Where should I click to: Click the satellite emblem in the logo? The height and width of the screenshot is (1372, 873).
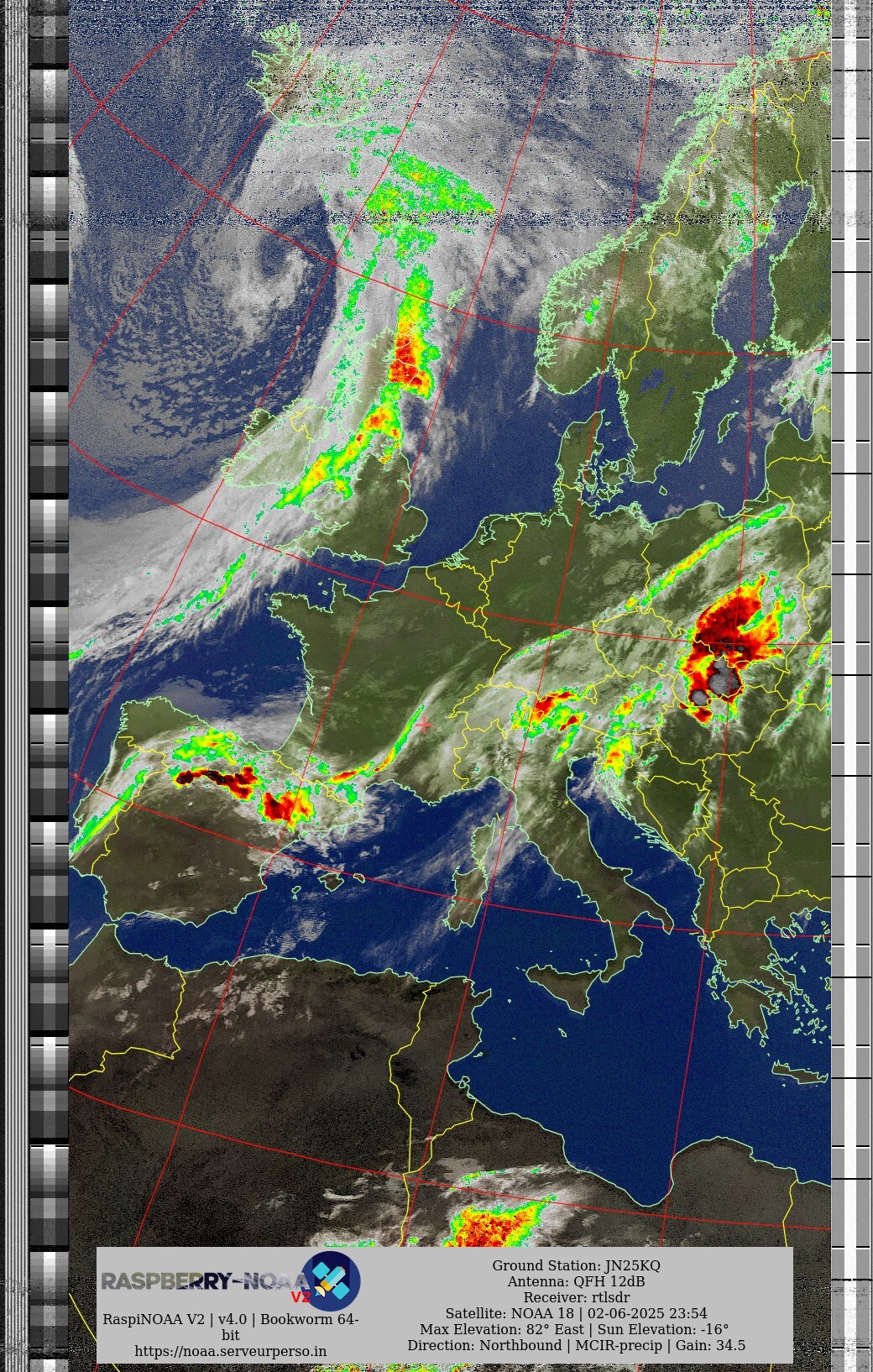(331, 1280)
